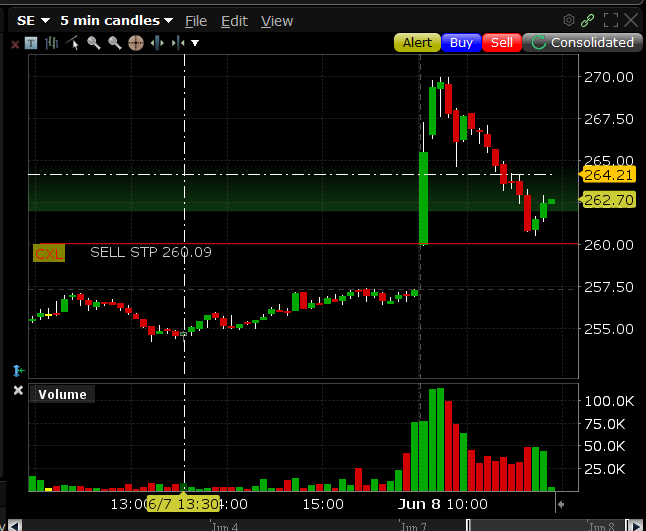Viewport: 646px width, 531px height.
Task: Click the blue price axis marker icon
Action: 18,371
